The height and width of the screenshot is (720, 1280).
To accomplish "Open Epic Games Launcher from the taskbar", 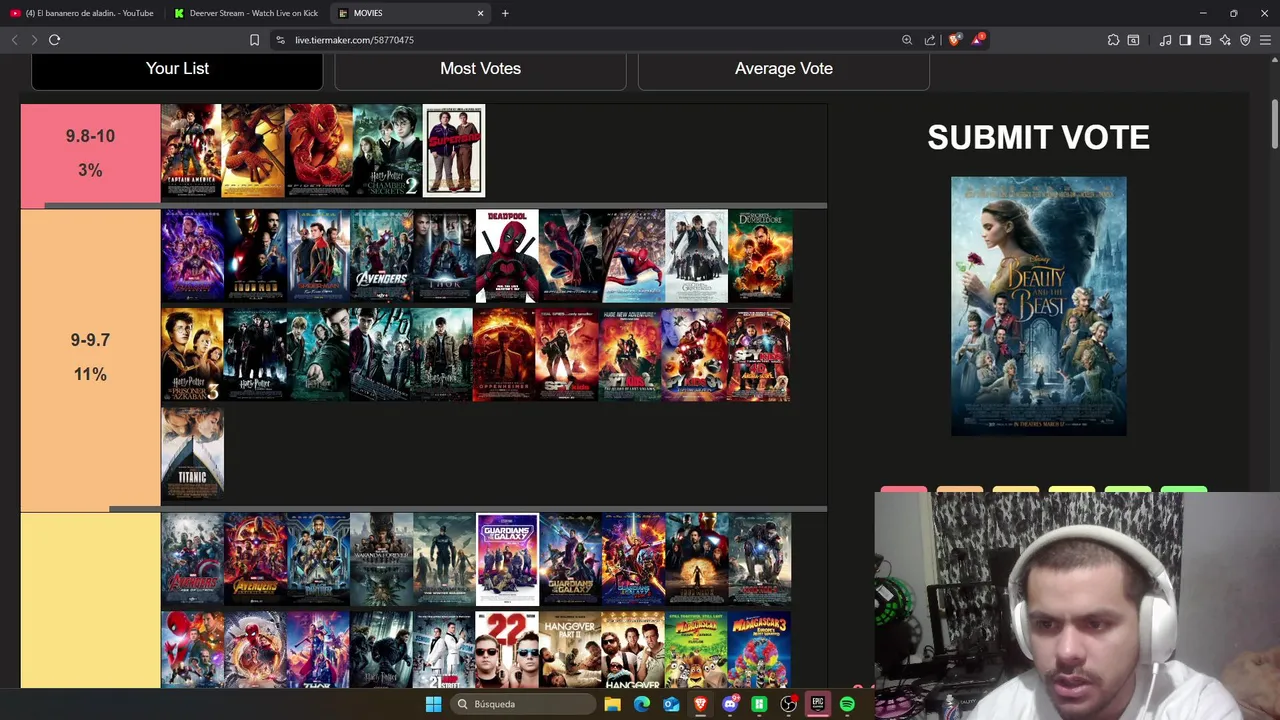I will [818, 704].
